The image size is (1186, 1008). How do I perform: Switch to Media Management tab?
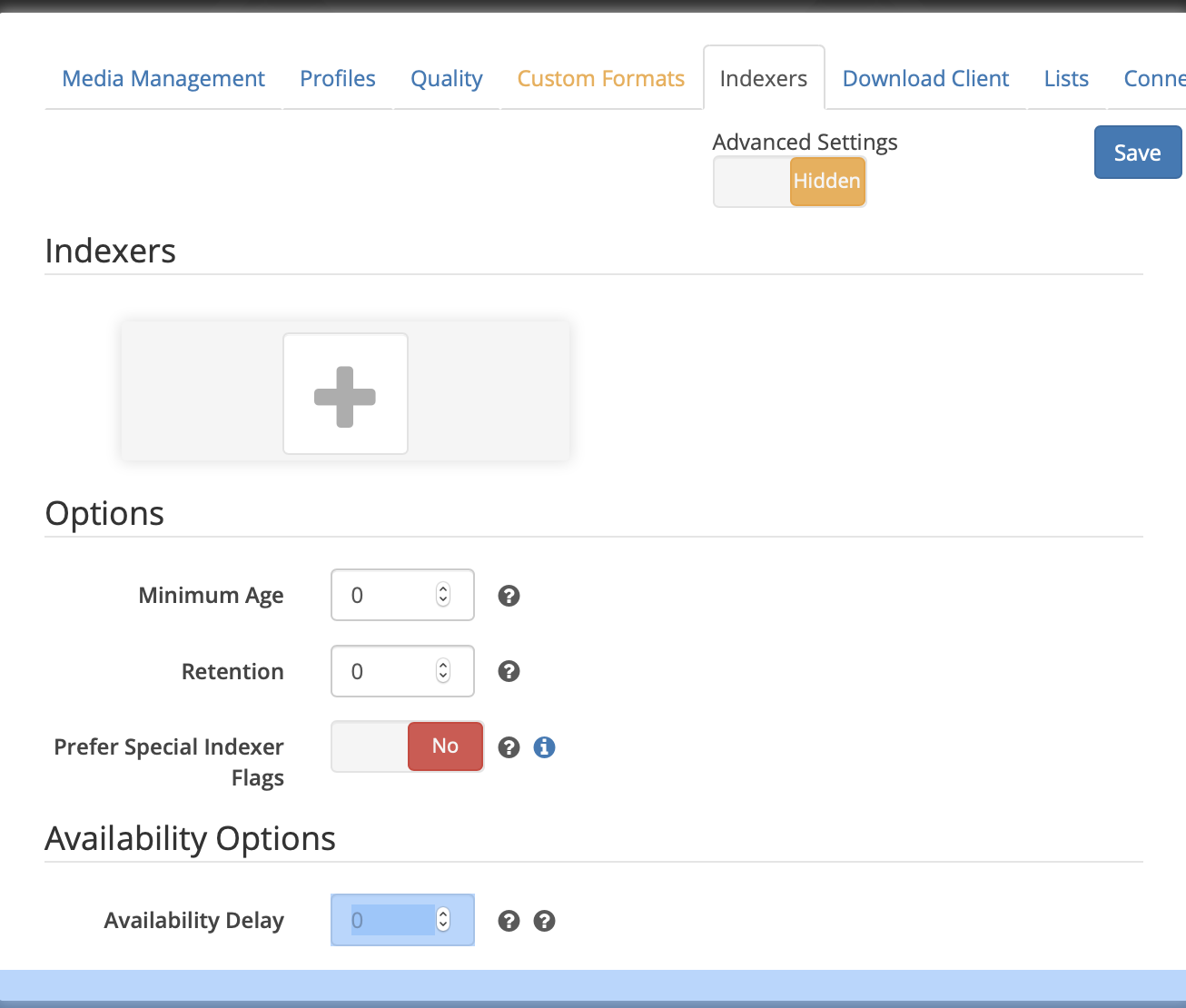tap(163, 79)
